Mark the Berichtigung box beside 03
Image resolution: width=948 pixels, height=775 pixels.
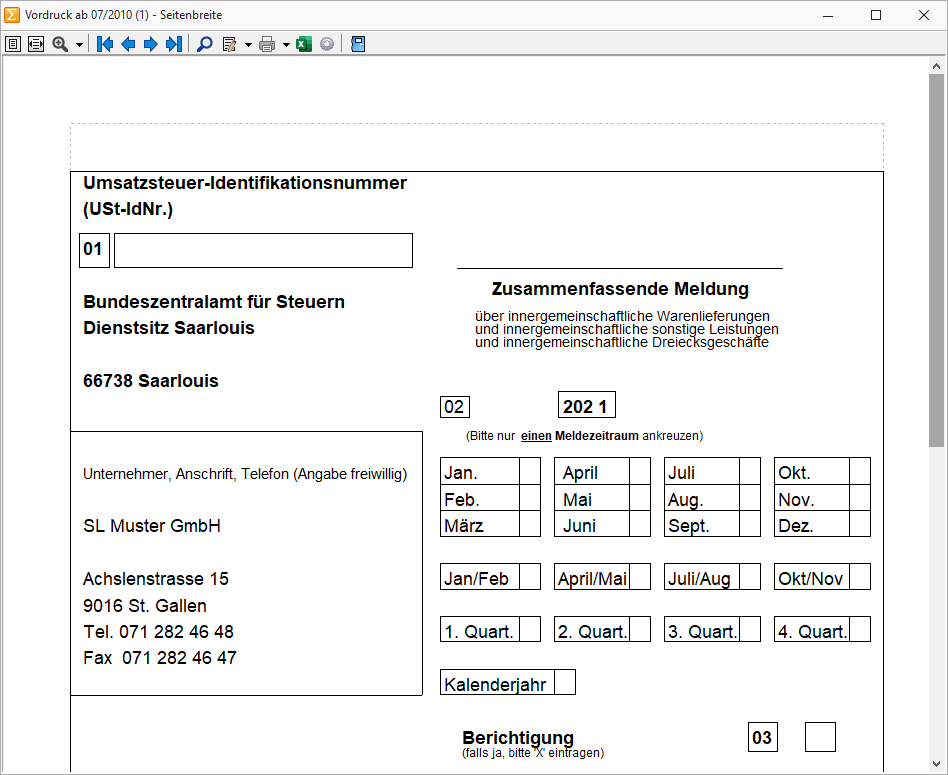(x=820, y=737)
